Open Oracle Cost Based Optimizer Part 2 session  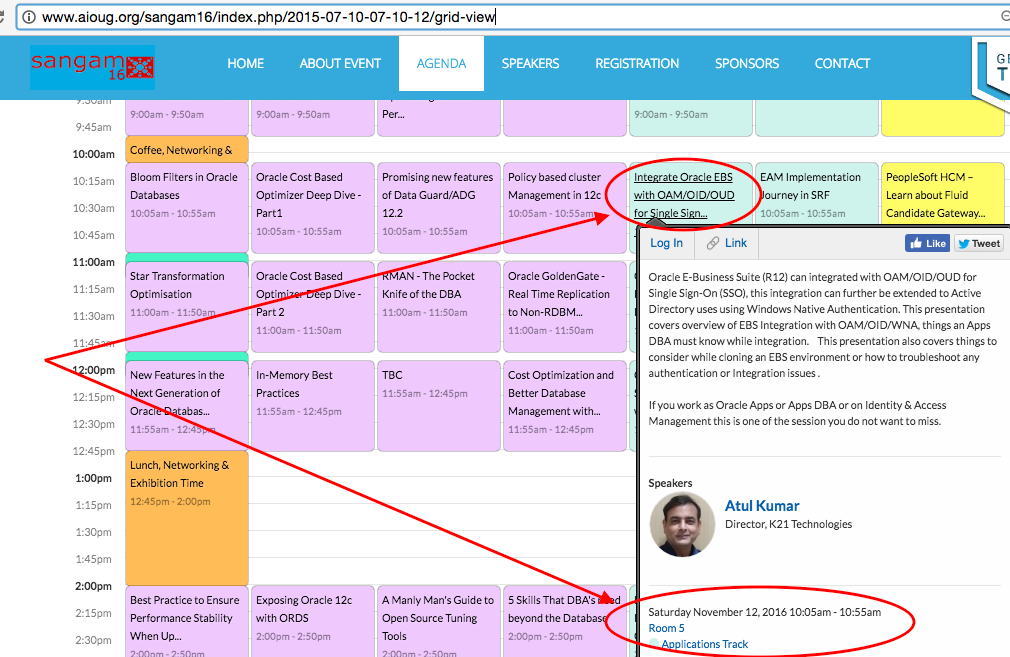[312, 307]
